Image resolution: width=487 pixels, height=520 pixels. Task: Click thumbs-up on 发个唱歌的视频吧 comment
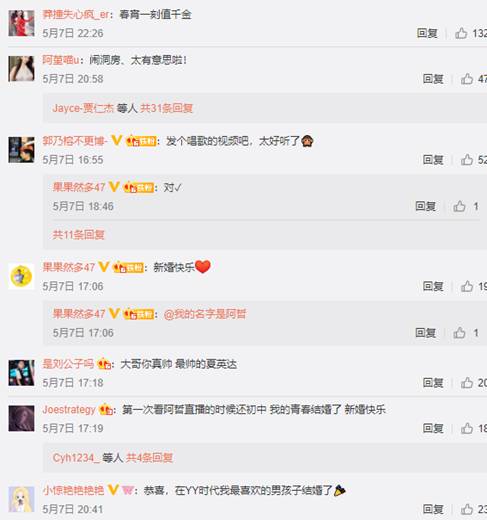click(467, 160)
